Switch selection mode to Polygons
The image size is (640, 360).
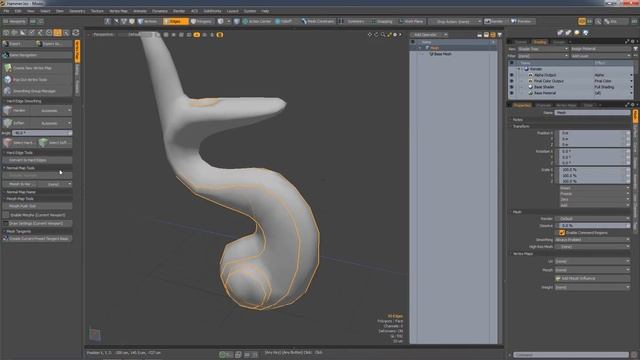(202, 21)
